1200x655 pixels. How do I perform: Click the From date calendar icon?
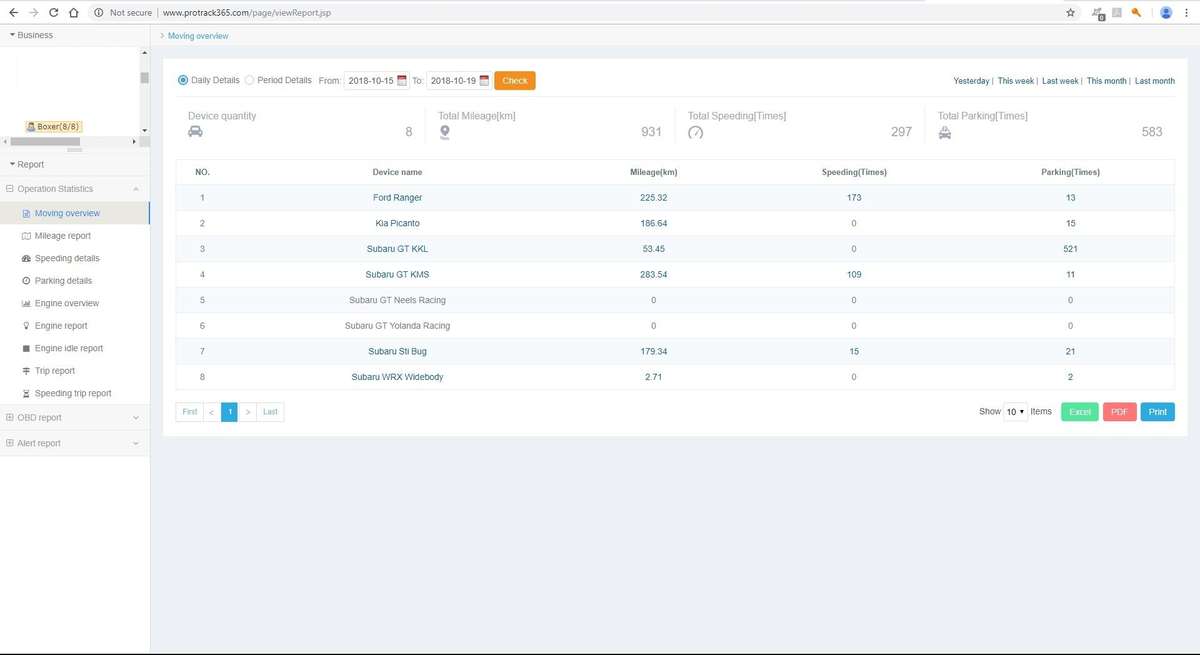click(x=402, y=81)
